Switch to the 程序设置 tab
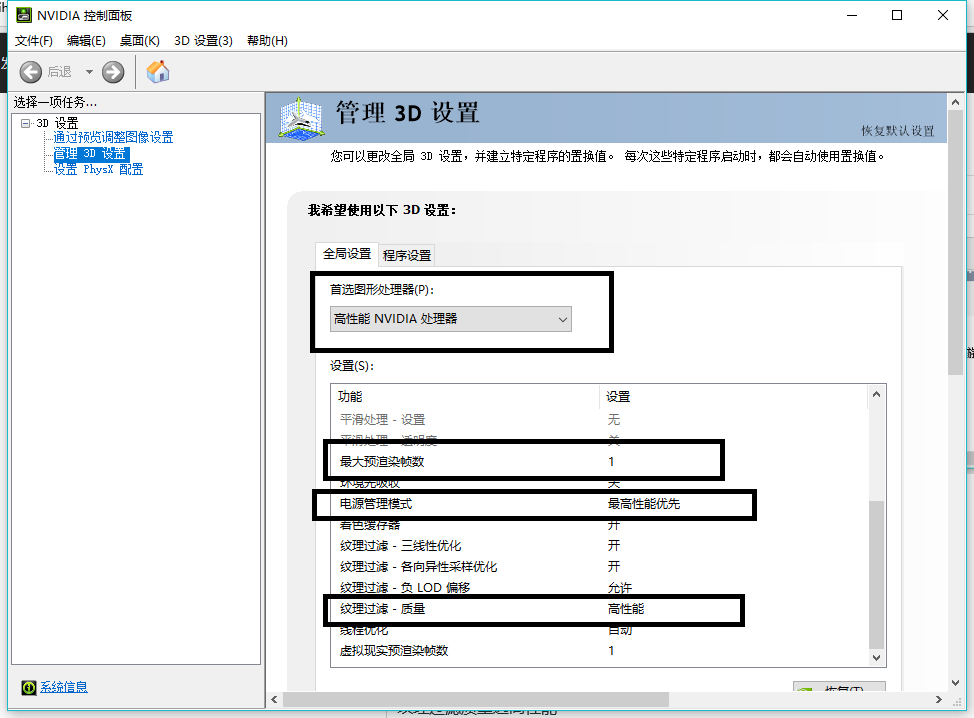Image resolution: width=974 pixels, height=718 pixels. 407,255
